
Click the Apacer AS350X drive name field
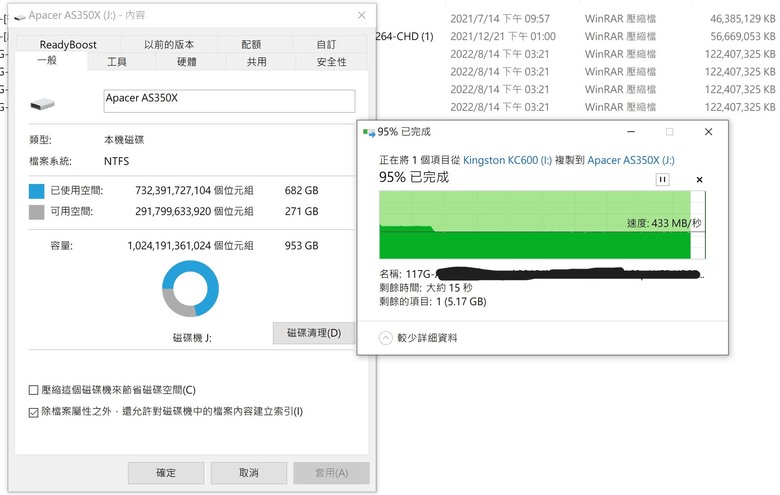click(229, 101)
